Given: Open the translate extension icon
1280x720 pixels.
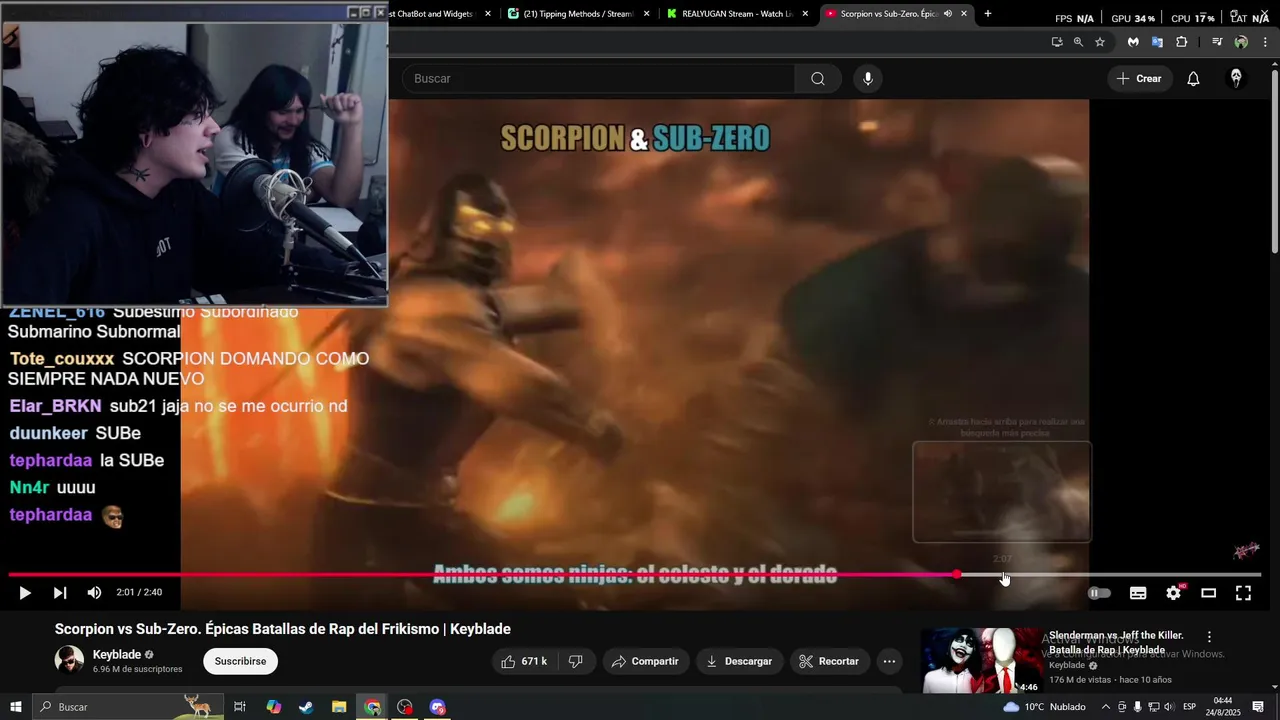Looking at the screenshot, I should (1157, 42).
